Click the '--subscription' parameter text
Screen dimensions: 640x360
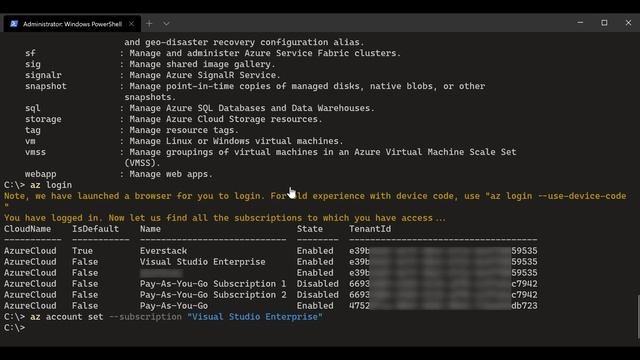click(x=145, y=317)
